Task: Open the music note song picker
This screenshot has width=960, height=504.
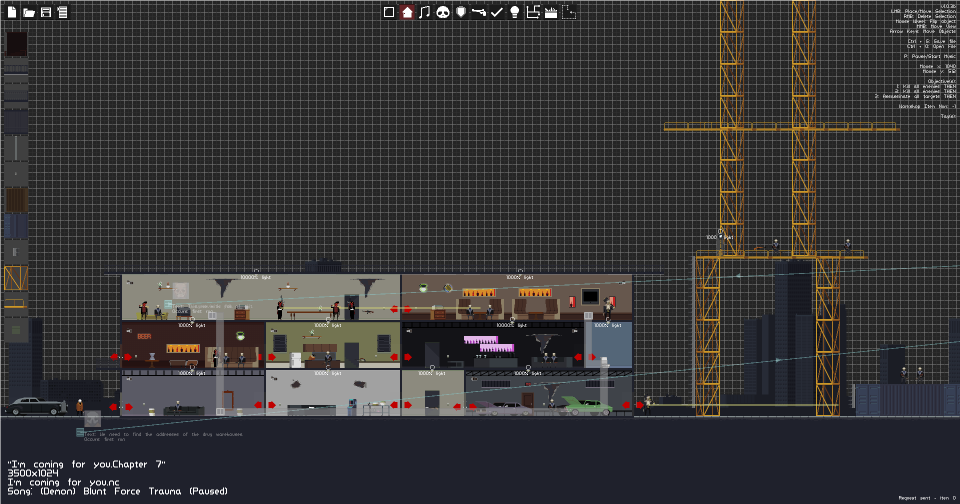Action: [x=424, y=12]
